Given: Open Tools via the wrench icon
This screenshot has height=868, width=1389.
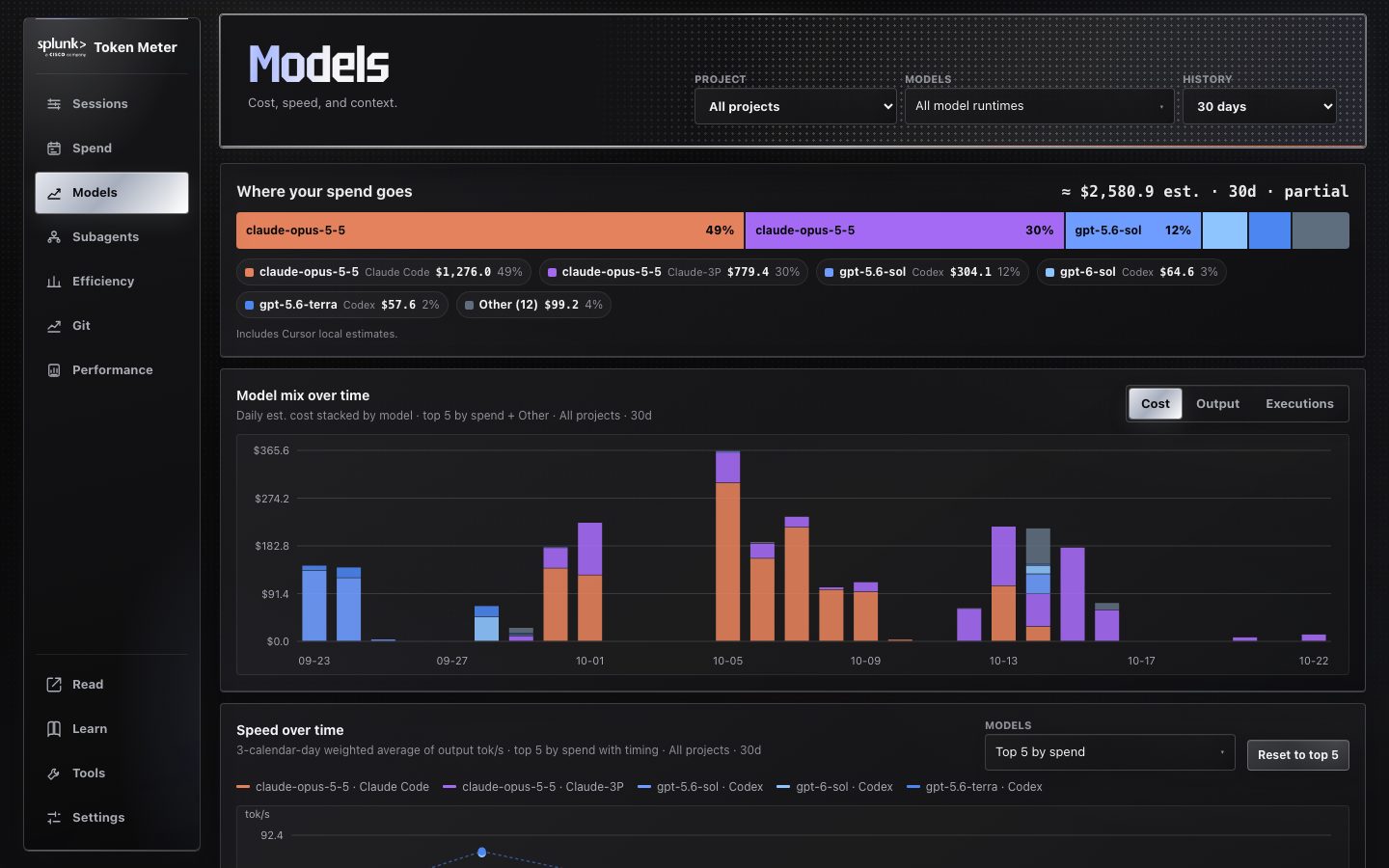Looking at the screenshot, I should 54,773.
